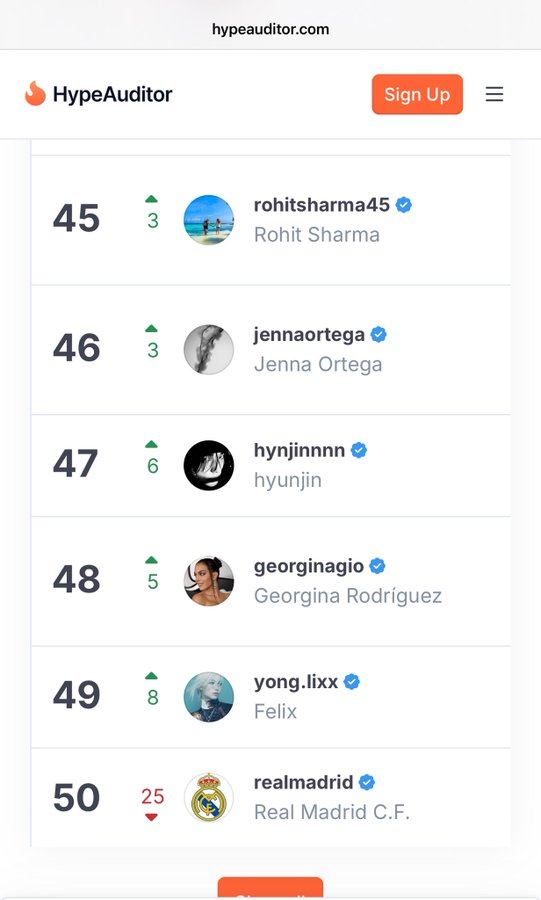Open the jennaortega username link
This screenshot has height=900, width=541.
(309, 335)
